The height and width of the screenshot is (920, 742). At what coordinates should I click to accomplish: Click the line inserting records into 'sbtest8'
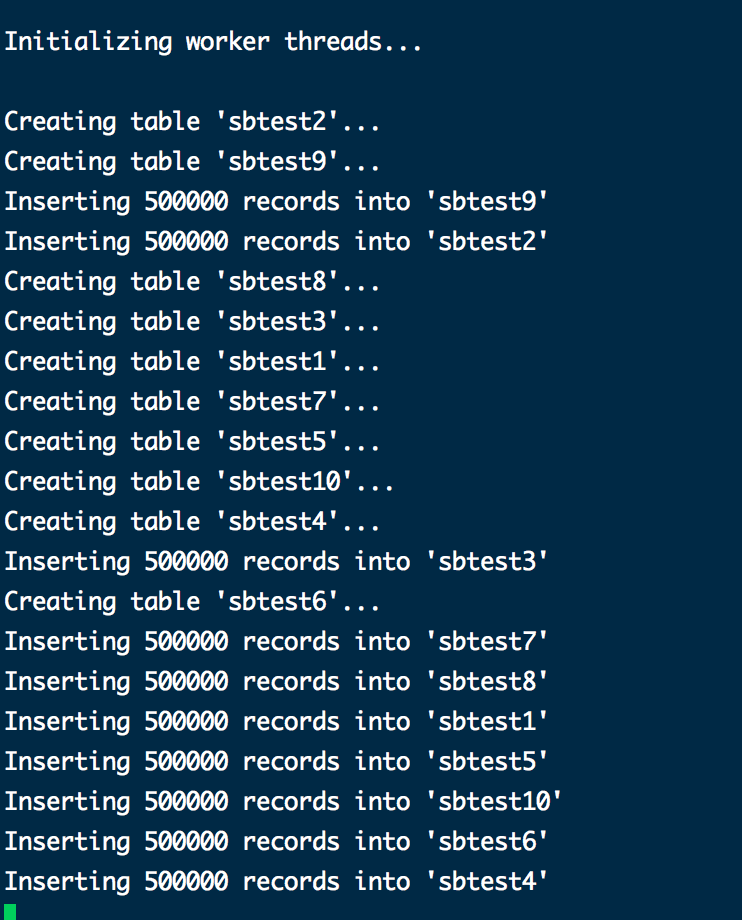pyautogui.click(x=276, y=682)
